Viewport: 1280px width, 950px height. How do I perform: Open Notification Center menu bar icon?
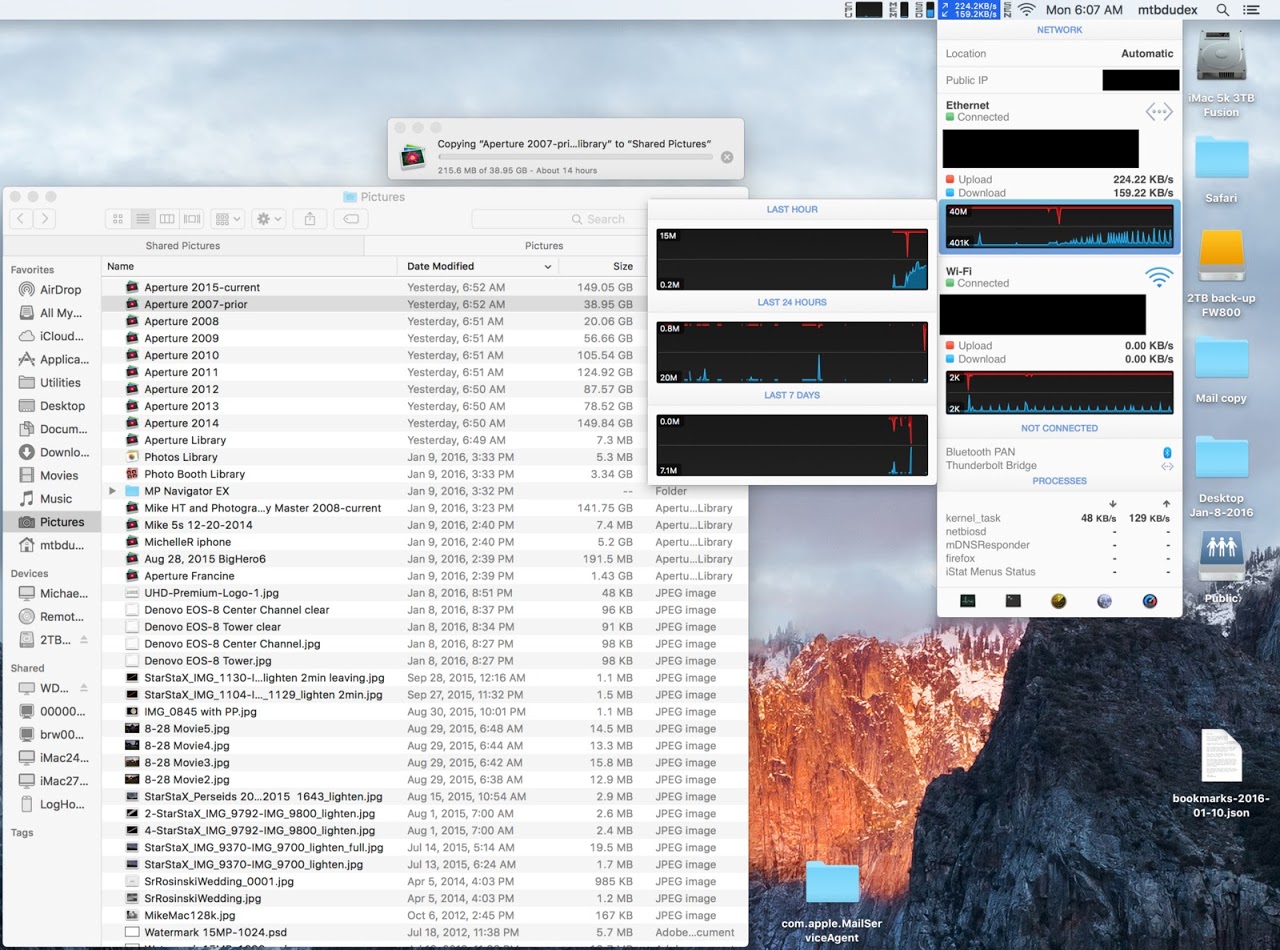coord(1251,9)
